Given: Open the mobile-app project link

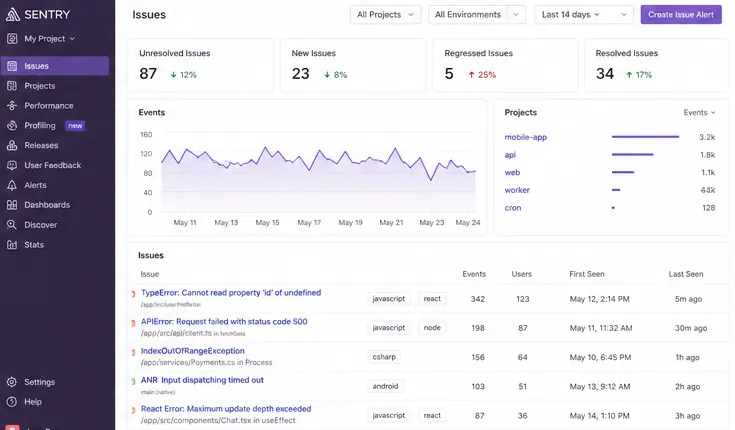Looking at the screenshot, I should [525, 137].
